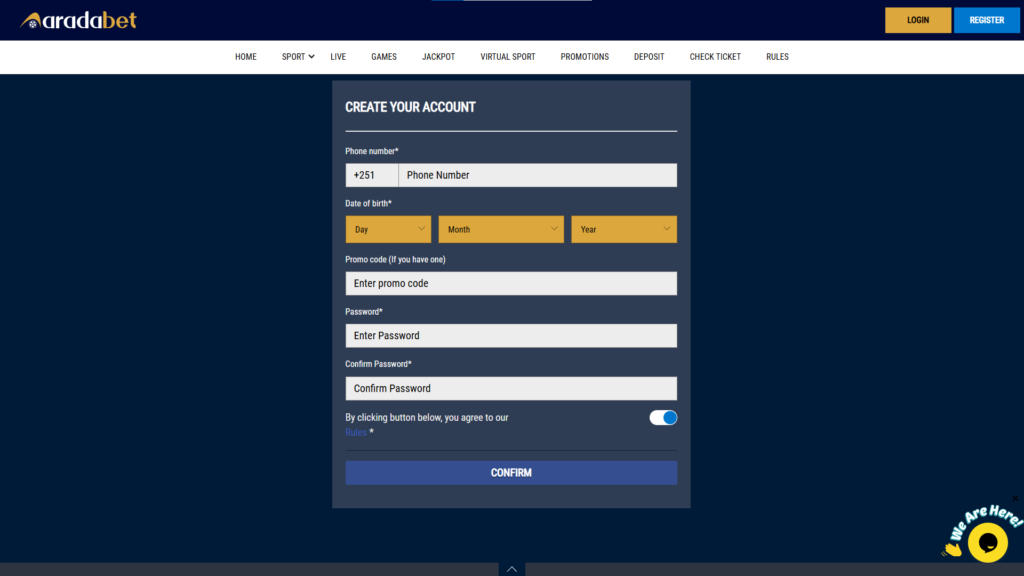View the RULES page from the navbar
Viewport: 1024px width, 576px height.
click(x=777, y=57)
